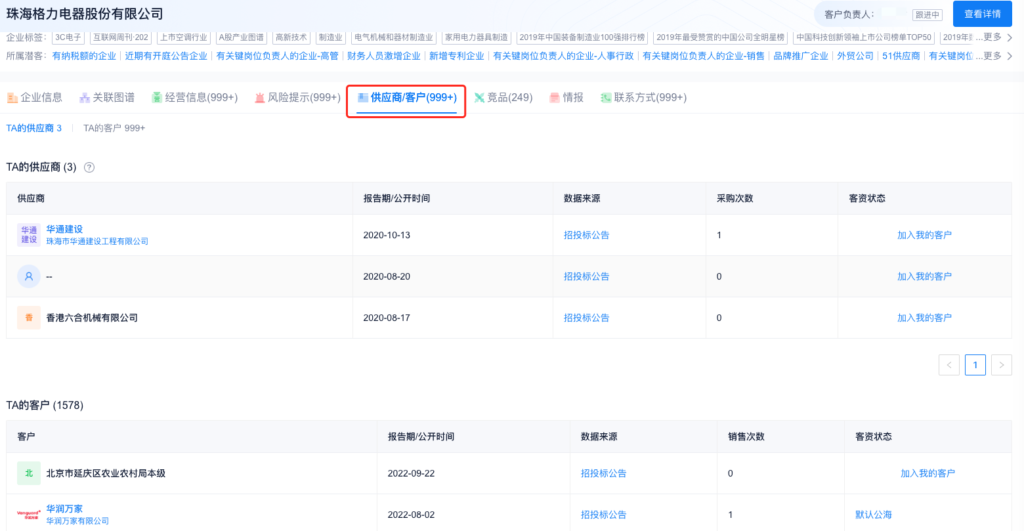Go to the 风险提示(999+) tab
The image size is (1024, 531).
pos(297,98)
